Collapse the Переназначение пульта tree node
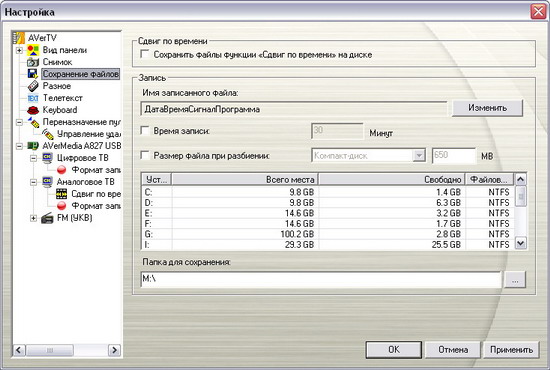This screenshot has width=550, height=370. 19,122
